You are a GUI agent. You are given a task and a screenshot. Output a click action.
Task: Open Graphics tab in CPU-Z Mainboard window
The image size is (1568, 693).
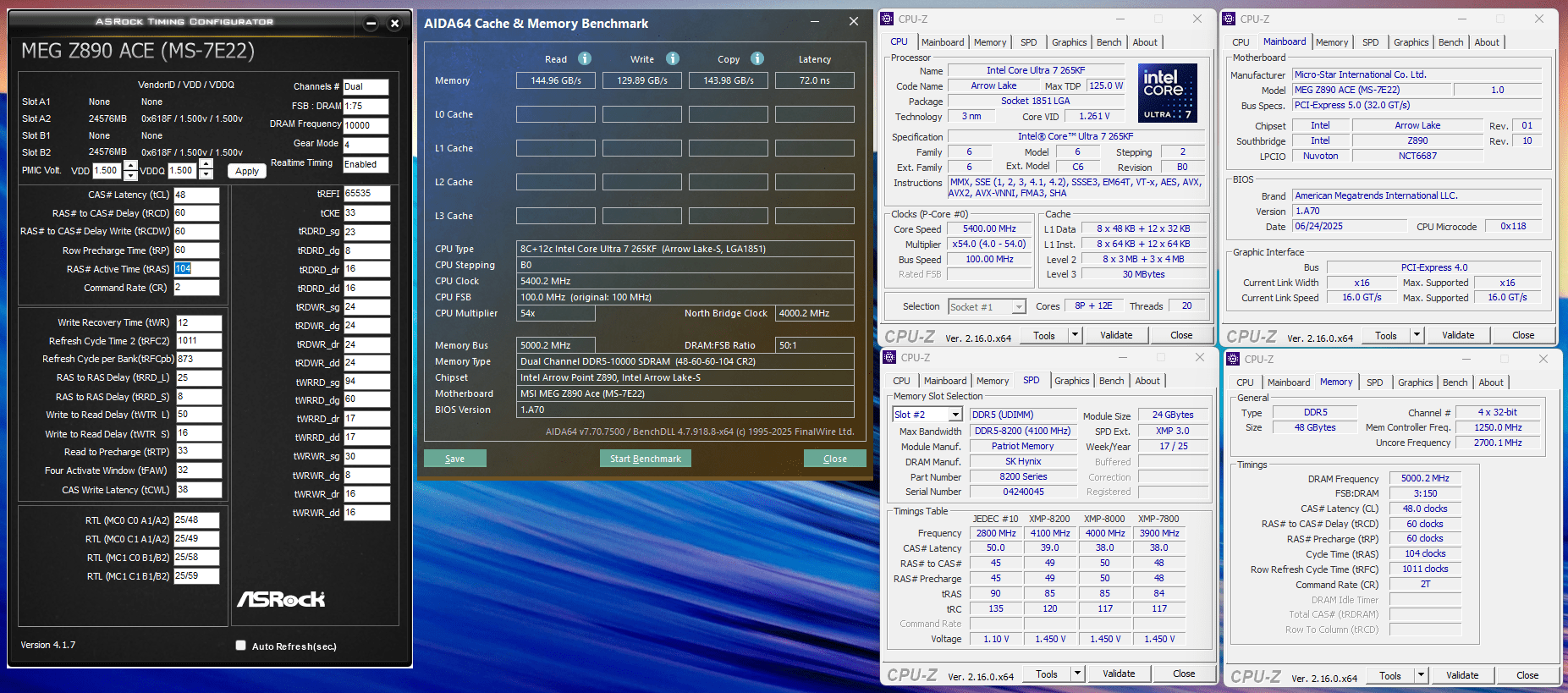click(1411, 42)
